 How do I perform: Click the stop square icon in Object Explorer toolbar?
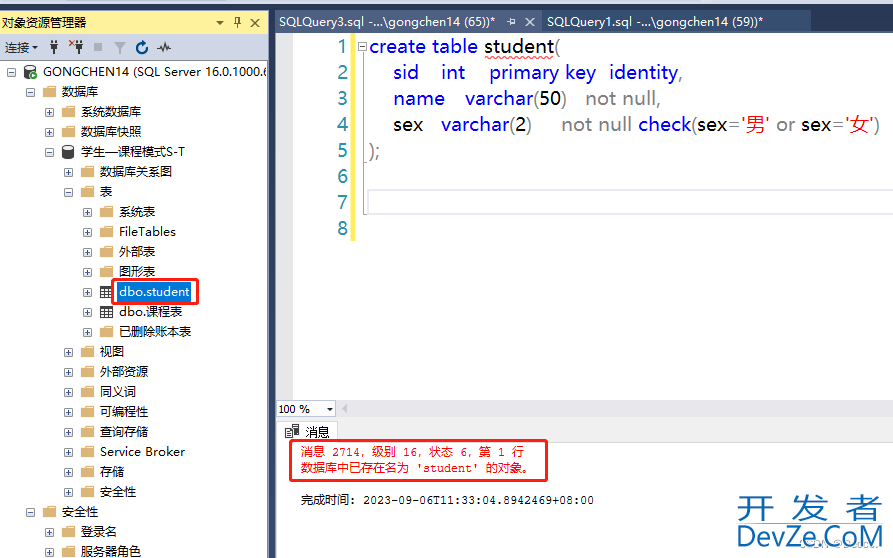tap(98, 47)
